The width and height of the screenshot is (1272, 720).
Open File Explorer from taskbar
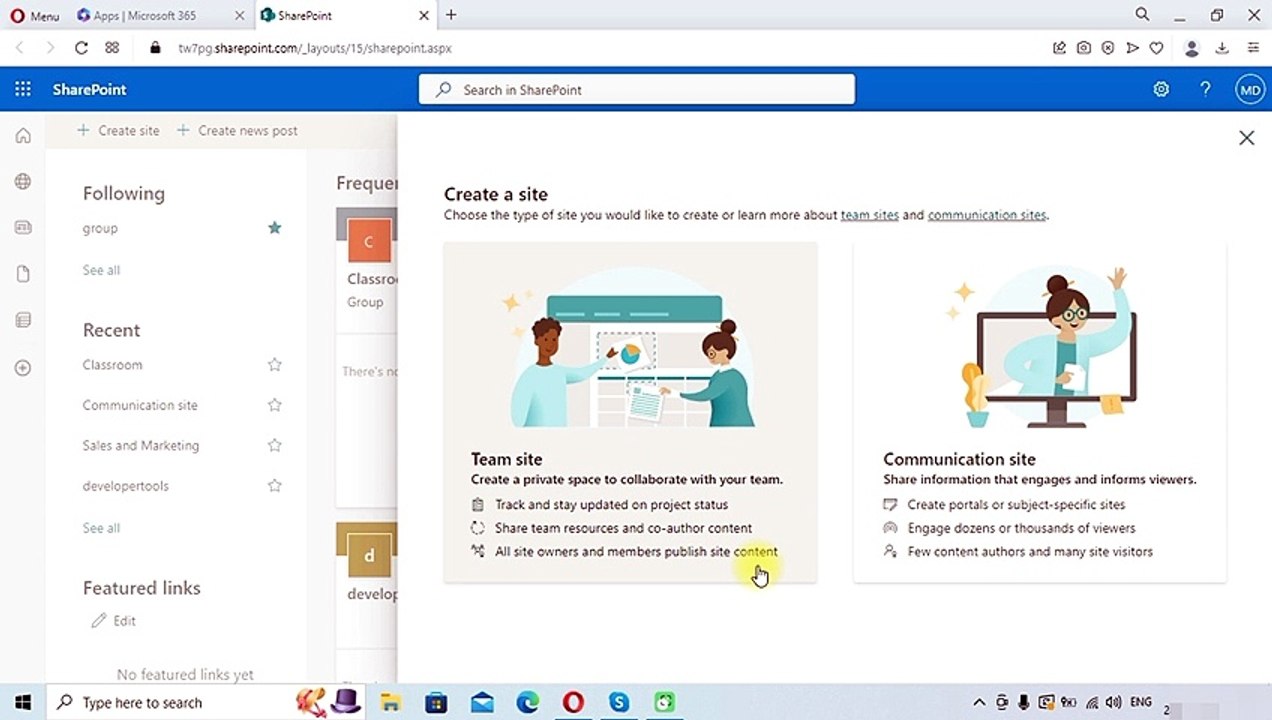tap(390, 703)
